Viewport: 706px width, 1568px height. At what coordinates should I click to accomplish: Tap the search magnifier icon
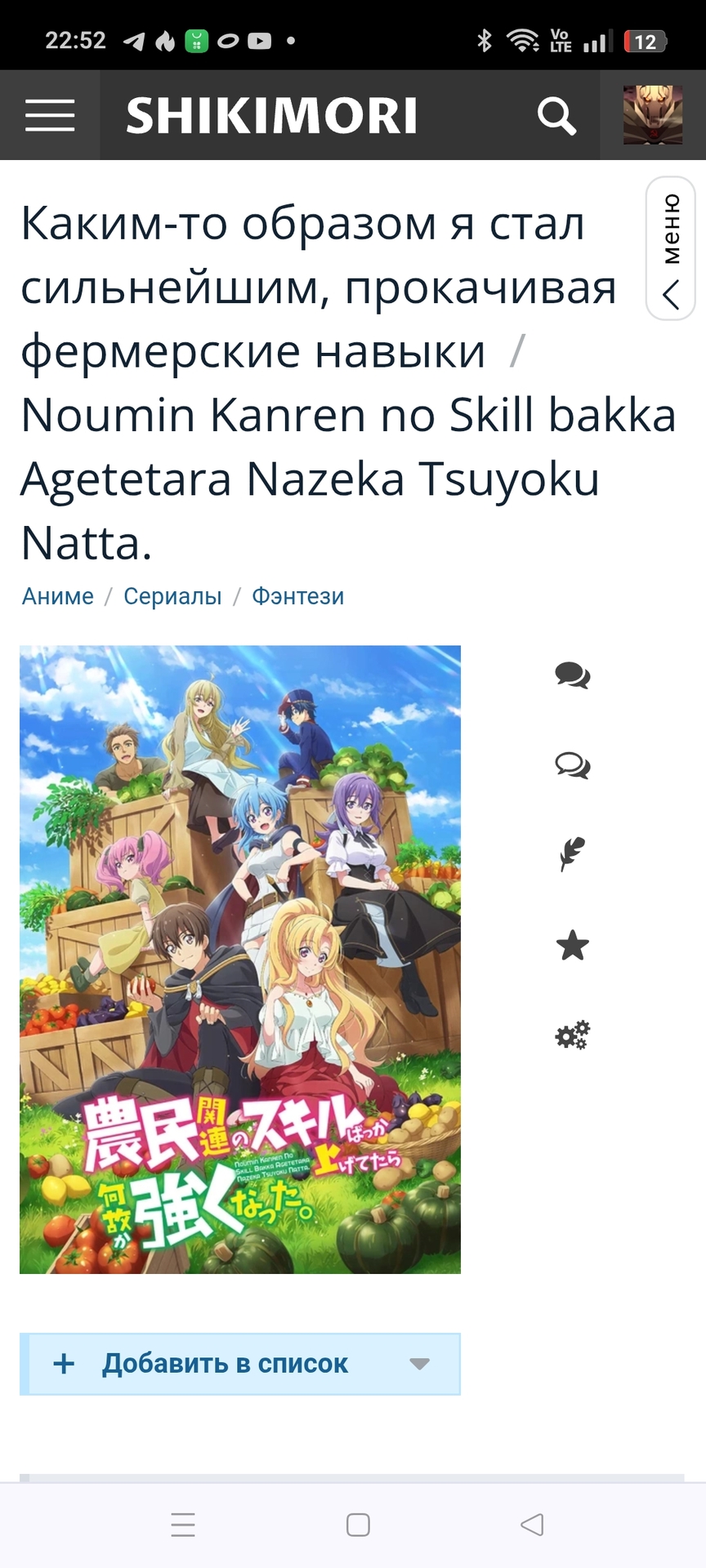pos(556,115)
